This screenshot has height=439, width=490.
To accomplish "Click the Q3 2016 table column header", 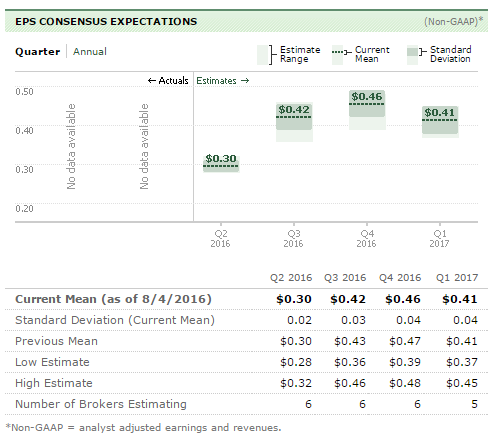I will coord(345,277).
